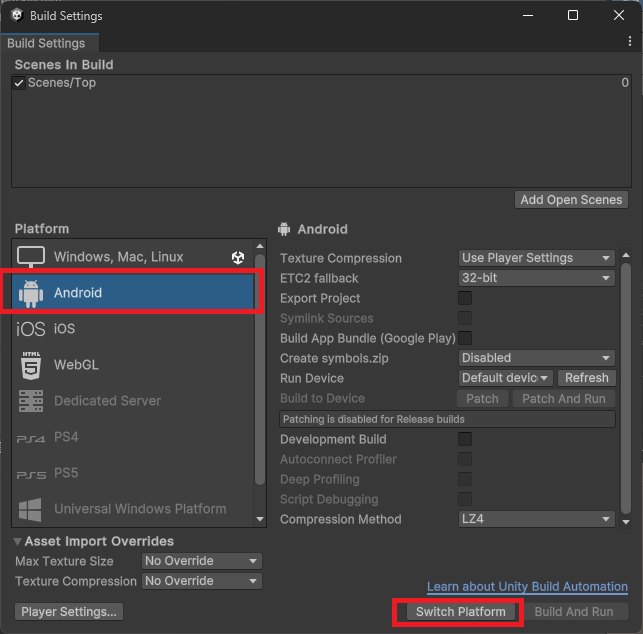Image resolution: width=643 pixels, height=634 pixels.
Task: Click the platform list scrollbar thumb
Action: point(260,370)
